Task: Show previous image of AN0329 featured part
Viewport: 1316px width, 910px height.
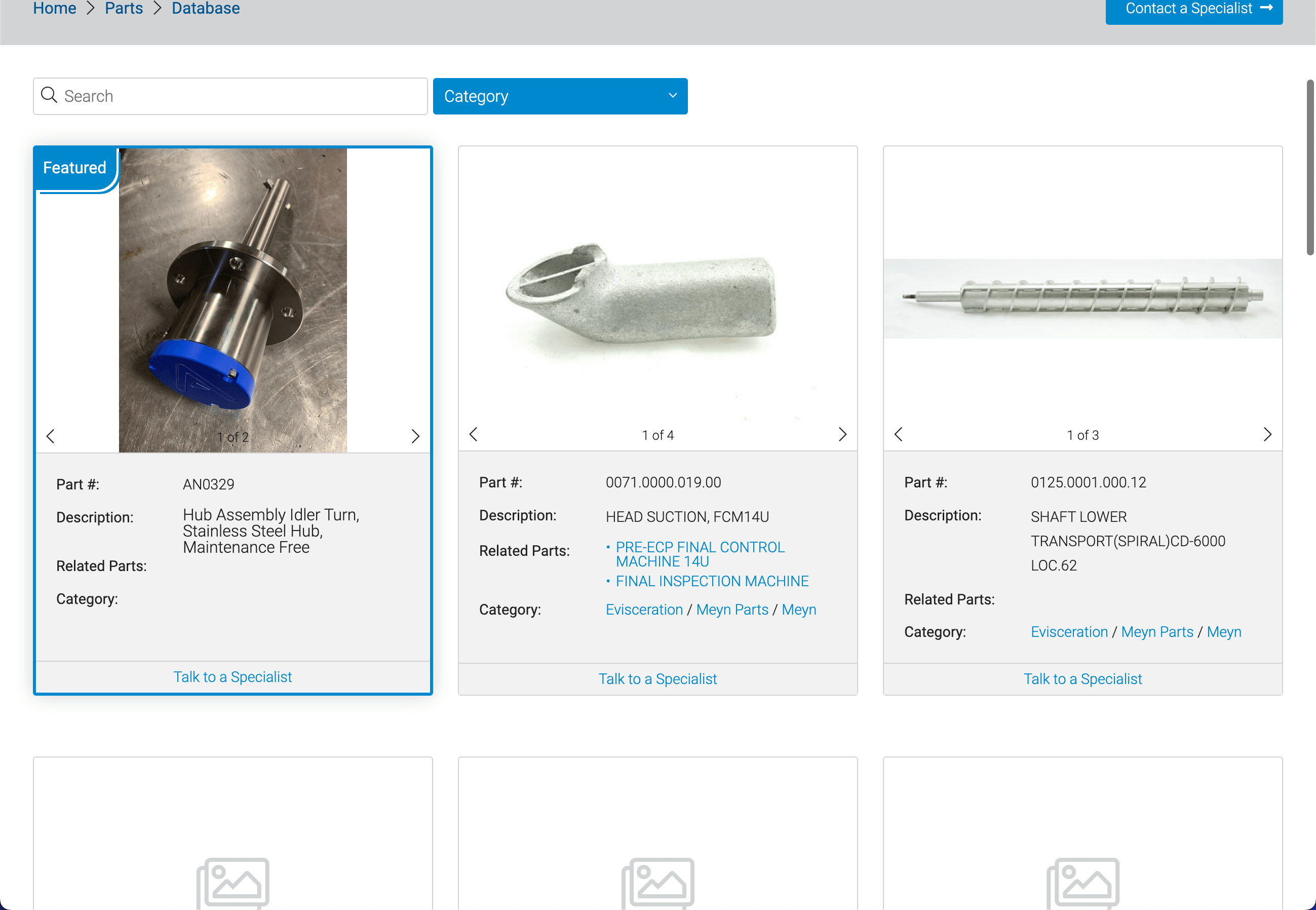Action: pos(50,436)
